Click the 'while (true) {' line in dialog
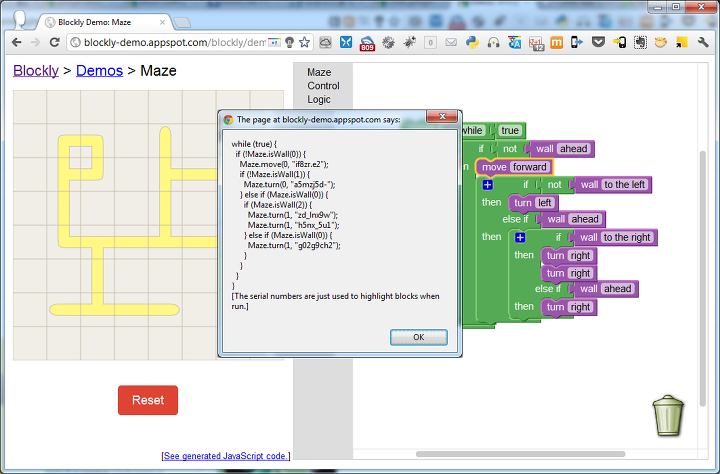Image resolution: width=720 pixels, height=474 pixels. point(254,144)
